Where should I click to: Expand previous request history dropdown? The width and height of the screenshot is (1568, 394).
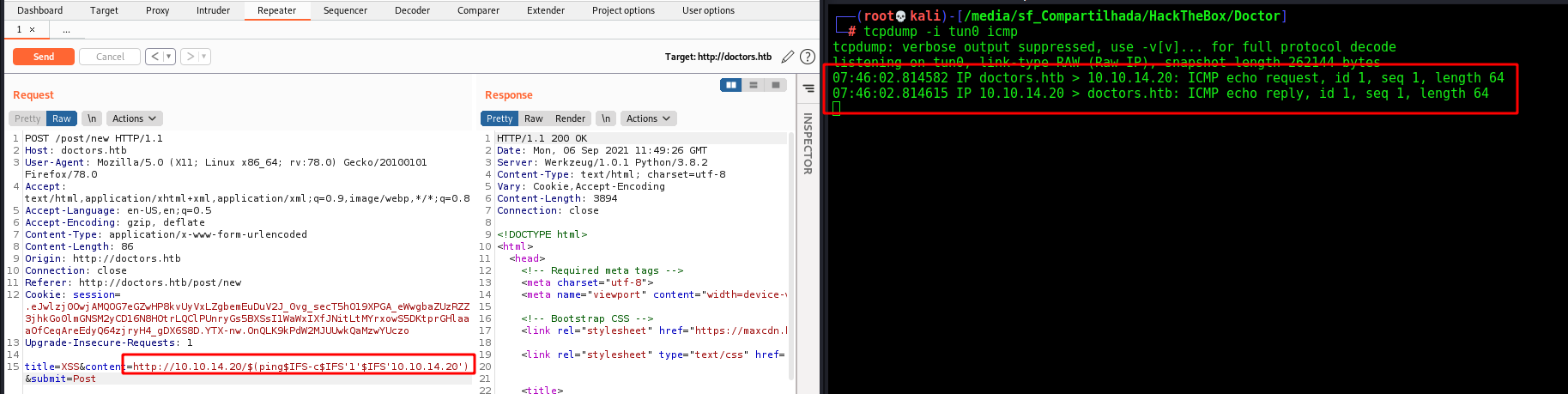click(x=169, y=57)
